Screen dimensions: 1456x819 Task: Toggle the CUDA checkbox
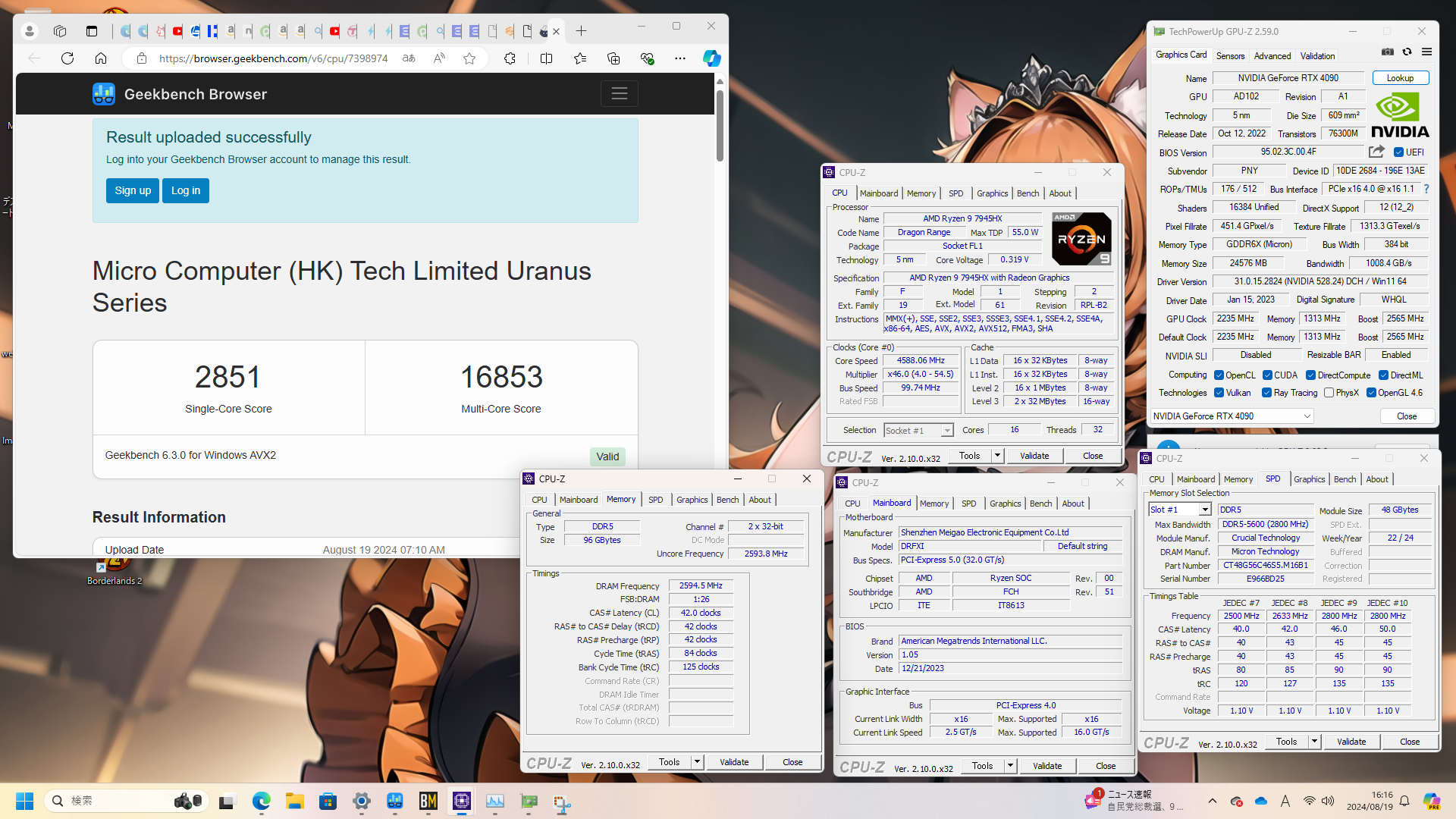[1267, 375]
